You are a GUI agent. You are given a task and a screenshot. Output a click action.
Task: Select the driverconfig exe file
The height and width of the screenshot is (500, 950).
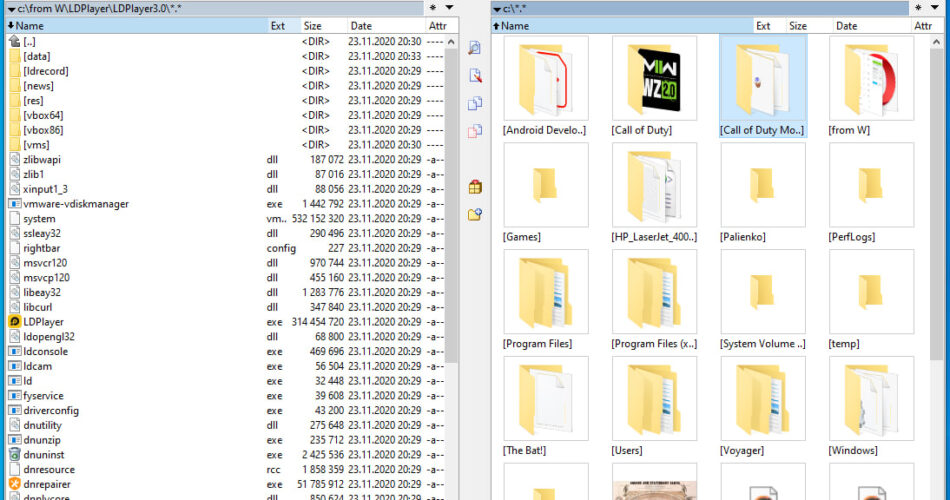click(x=226, y=410)
